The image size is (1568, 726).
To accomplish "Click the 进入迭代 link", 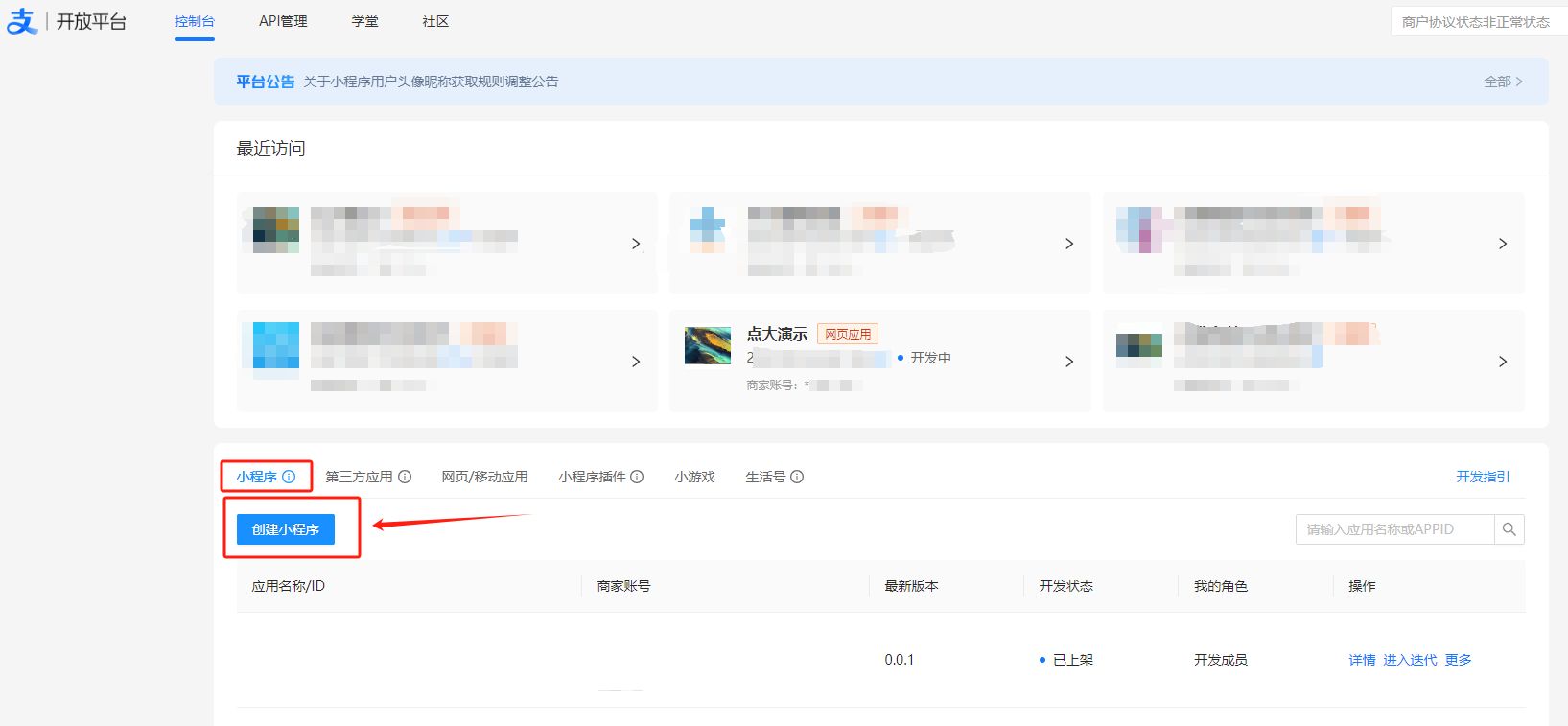I will 1410,660.
